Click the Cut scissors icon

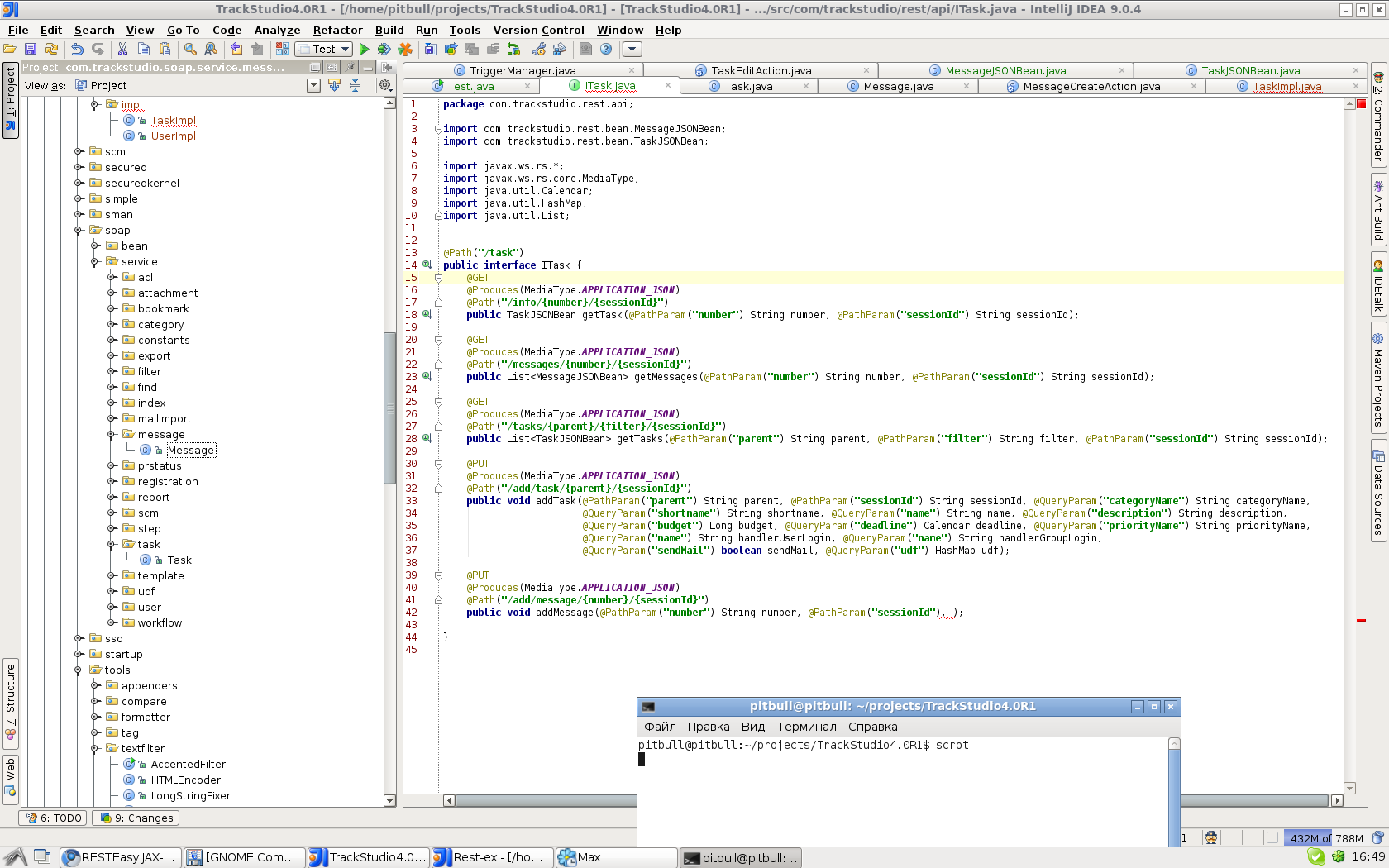[x=122, y=50]
